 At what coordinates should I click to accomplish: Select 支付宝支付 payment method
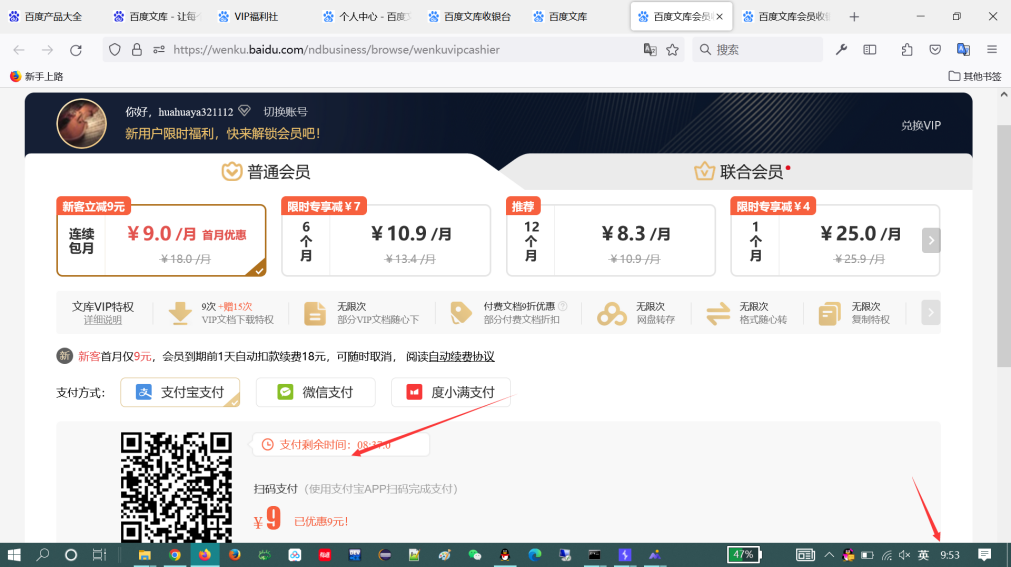pyautogui.click(x=180, y=392)
